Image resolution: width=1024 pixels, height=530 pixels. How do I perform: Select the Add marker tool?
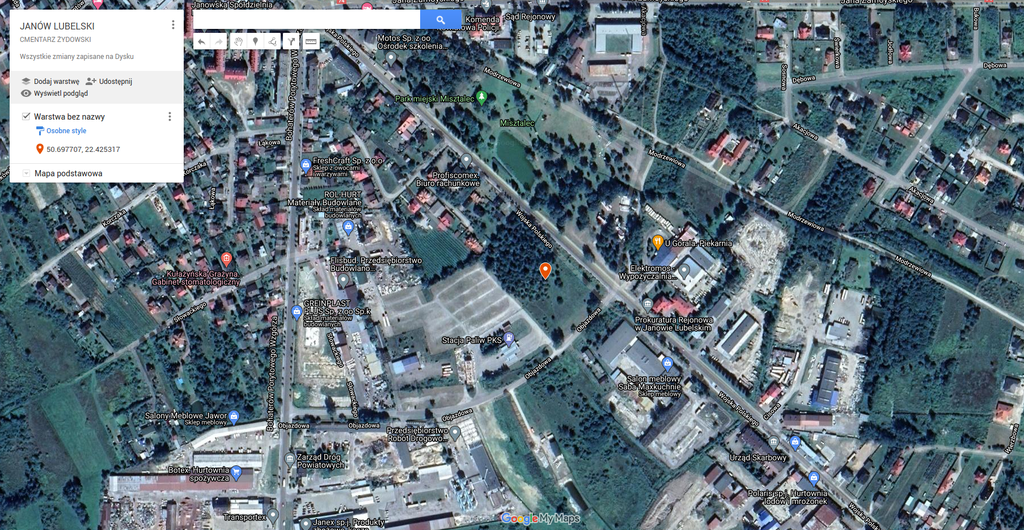click(255, 41)
